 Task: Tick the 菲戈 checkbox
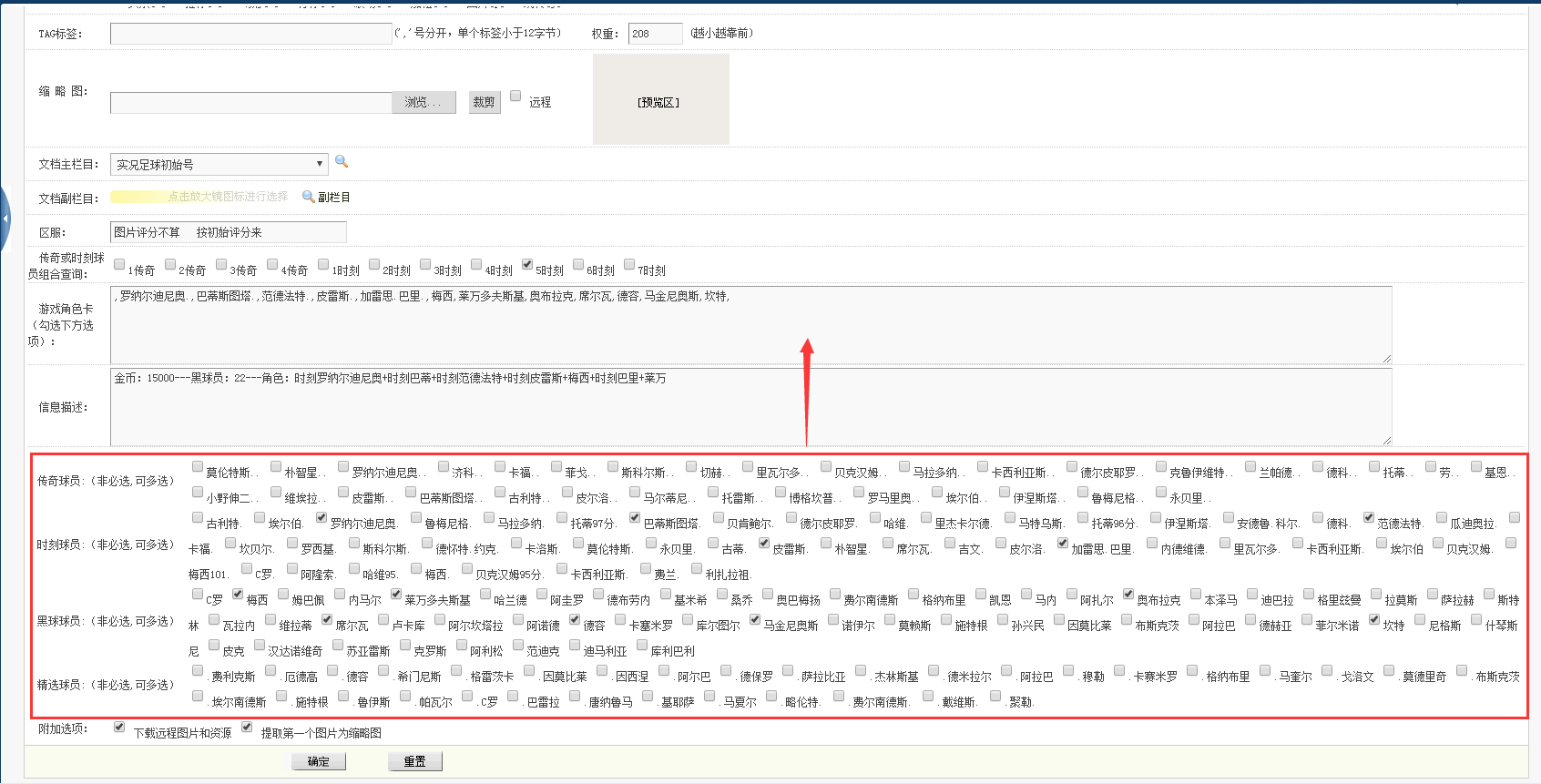coord(556,466)
